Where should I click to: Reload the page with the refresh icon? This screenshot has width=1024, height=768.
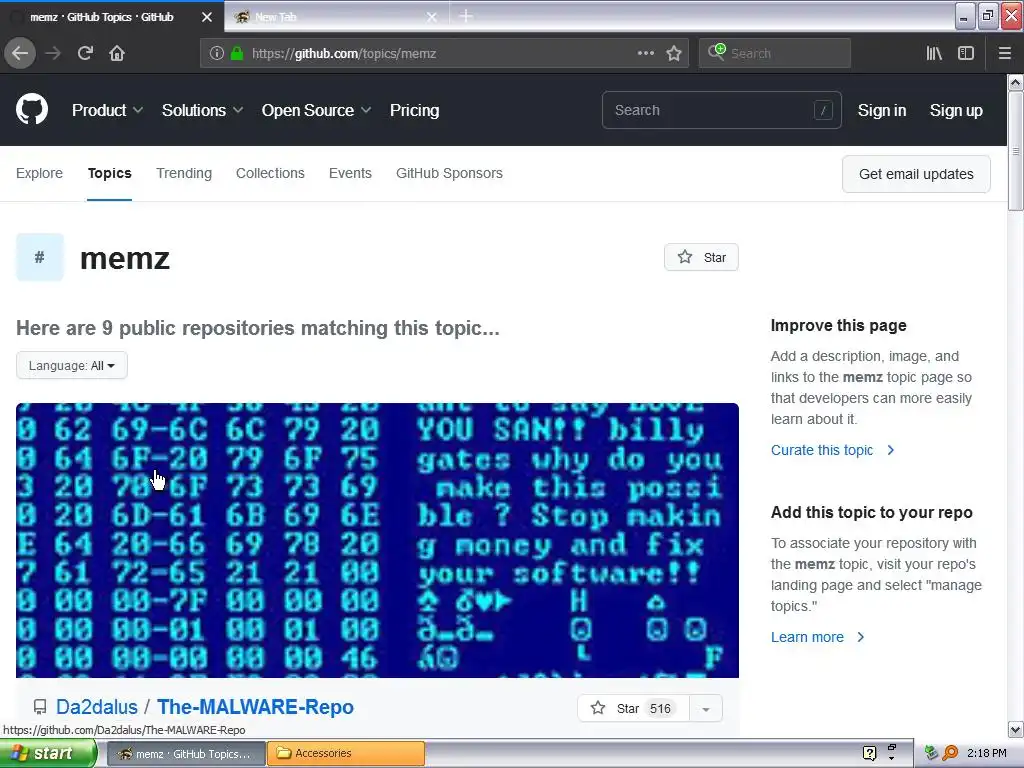[x=85, y=53]
